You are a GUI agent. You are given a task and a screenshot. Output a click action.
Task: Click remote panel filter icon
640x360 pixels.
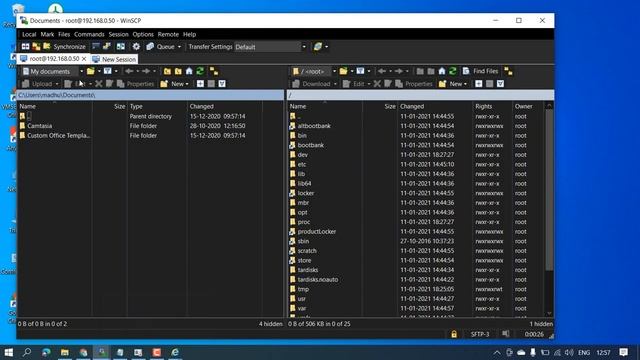(x=360, y=71)
